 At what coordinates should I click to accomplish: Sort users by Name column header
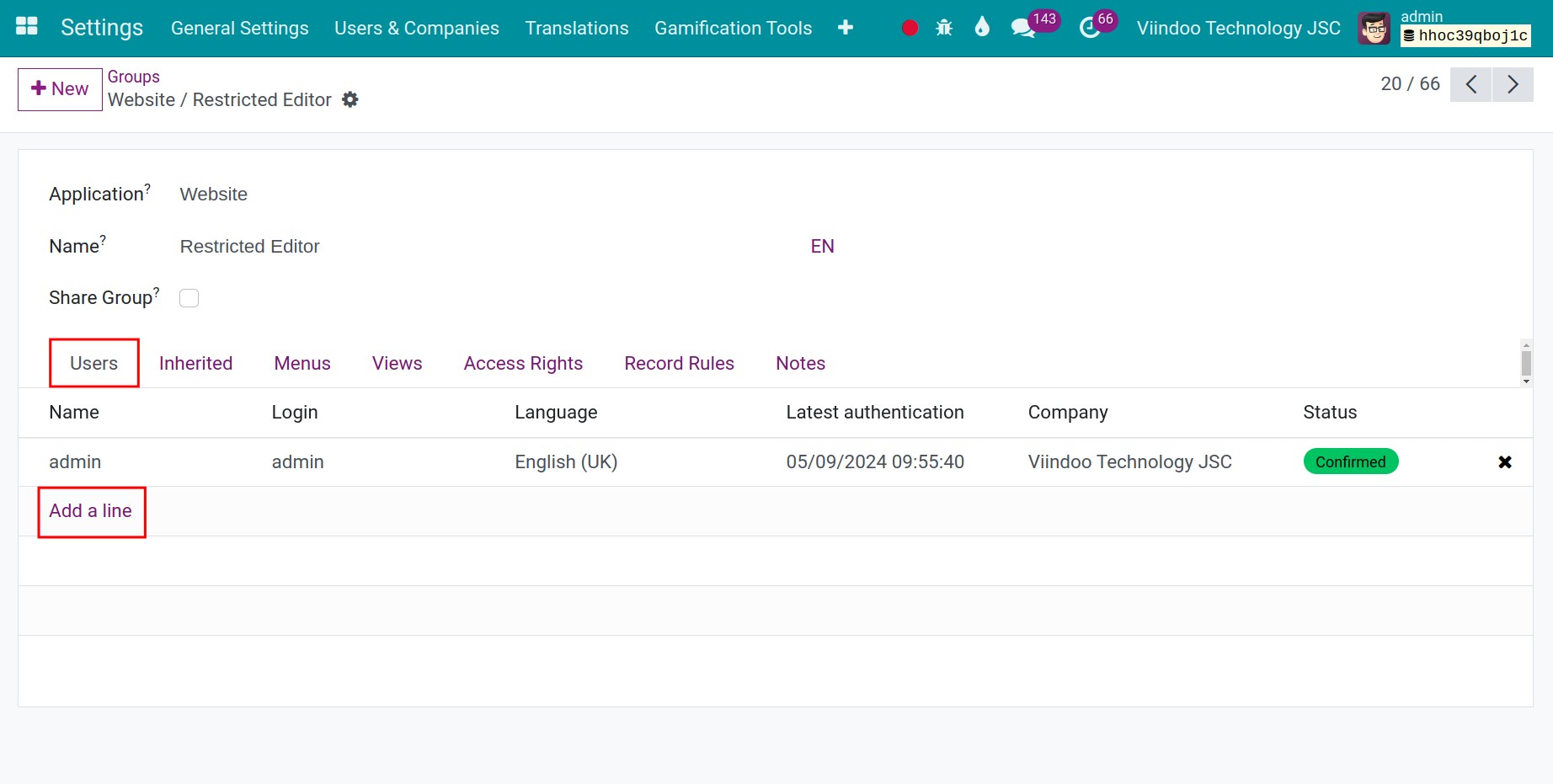[74, 413]
